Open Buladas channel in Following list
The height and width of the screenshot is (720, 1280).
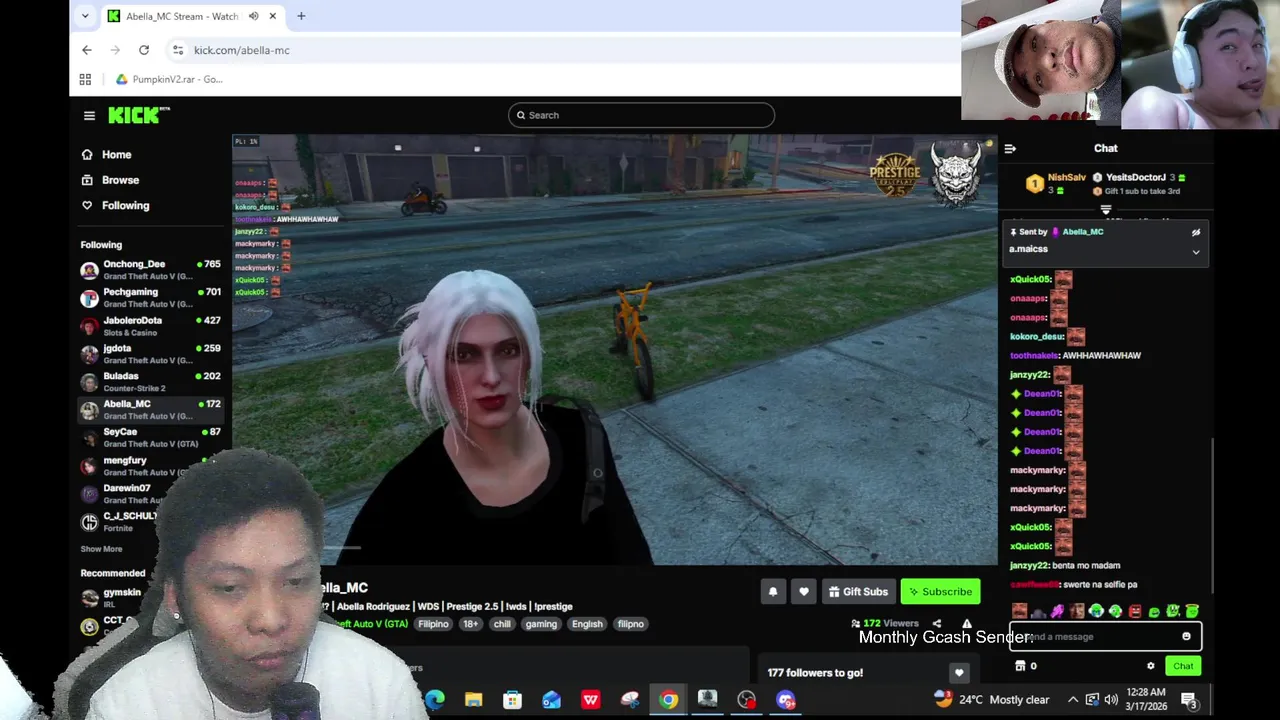(150, 382)
